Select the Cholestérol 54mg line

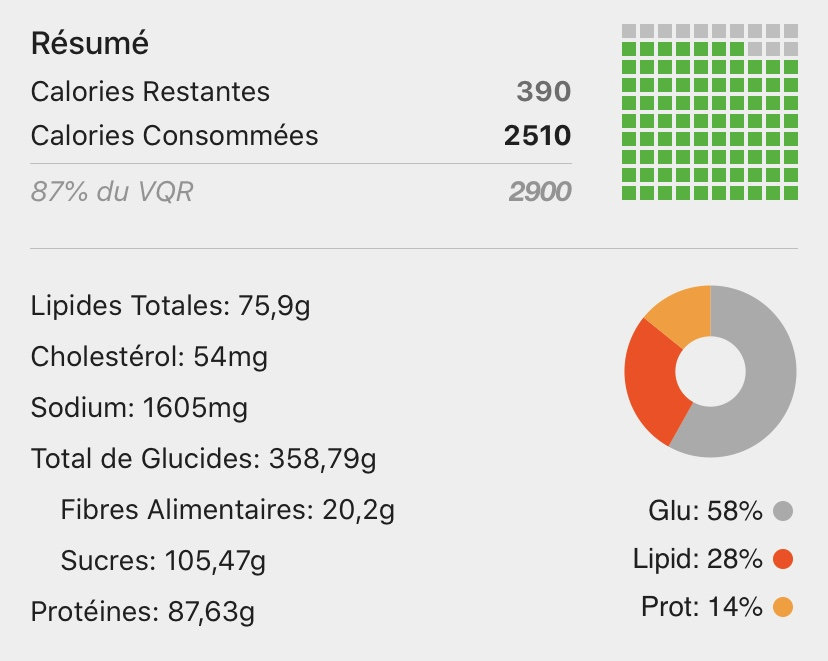pyautogui.click(x=149, y=356)
